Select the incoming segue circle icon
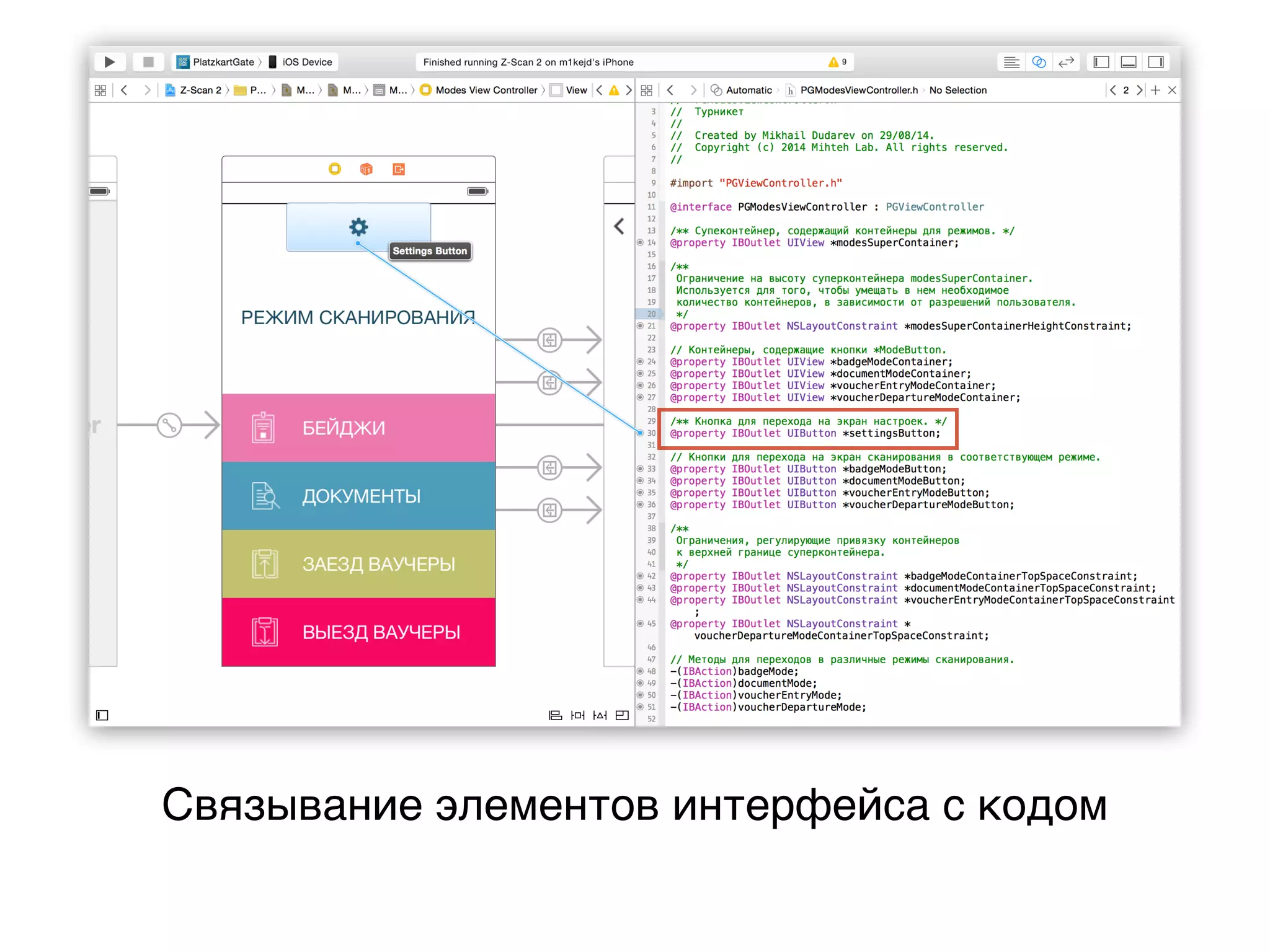 tap(169, 425)
